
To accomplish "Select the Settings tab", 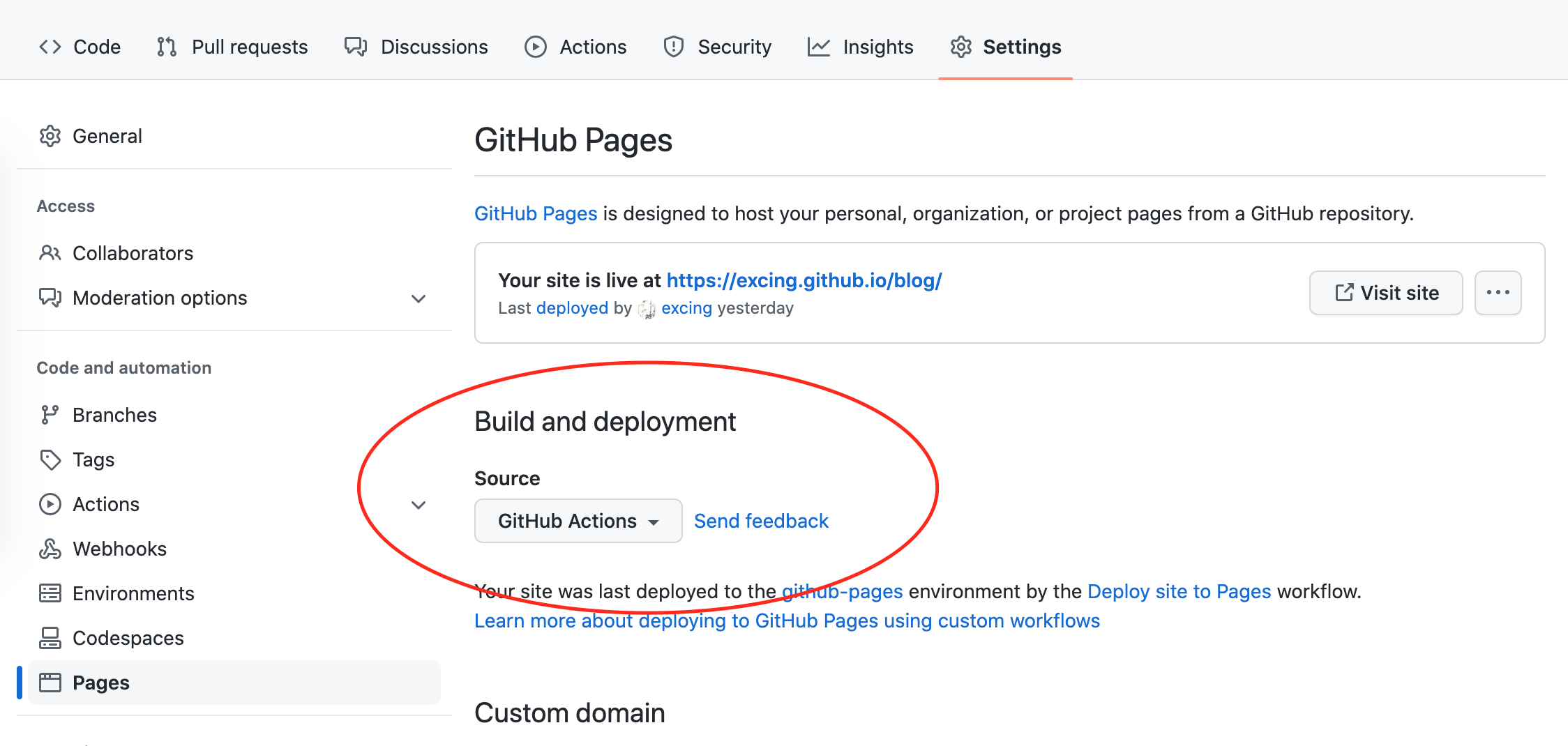I will 1006,47.
